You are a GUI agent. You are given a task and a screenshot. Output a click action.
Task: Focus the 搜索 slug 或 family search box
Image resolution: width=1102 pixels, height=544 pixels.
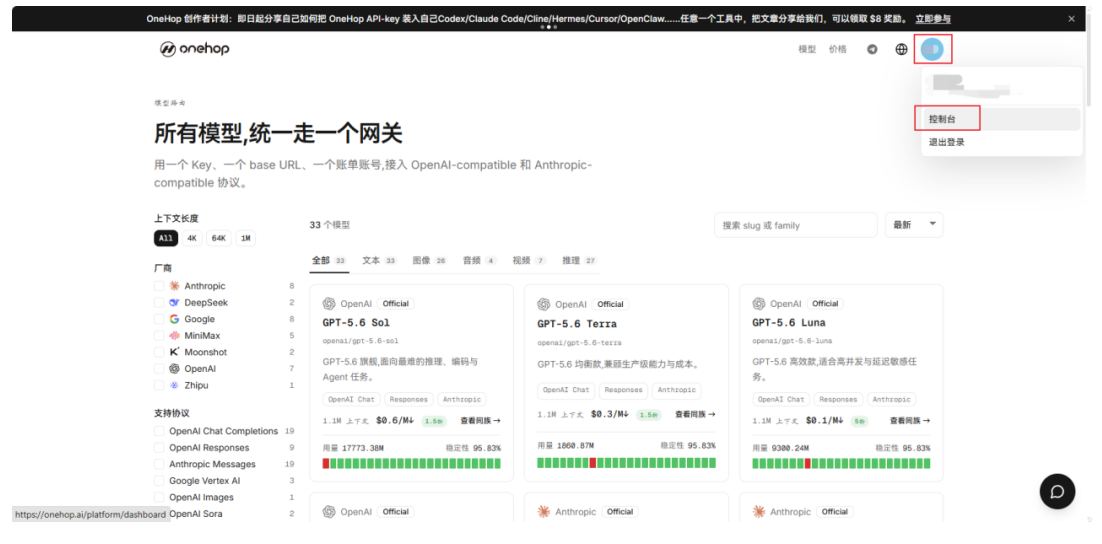coord(796,225)
